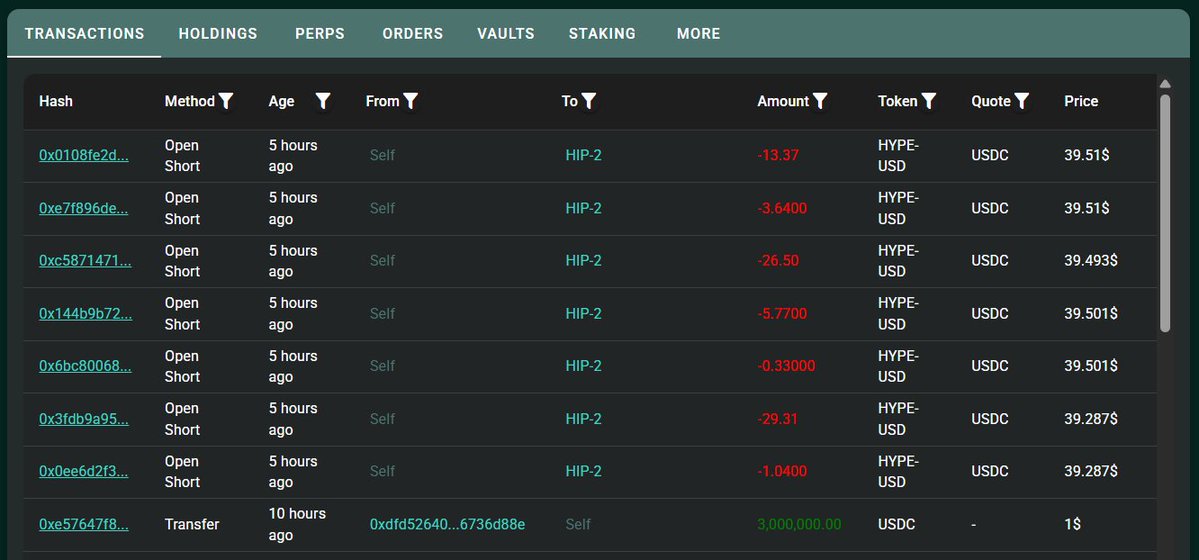Open transfer transaction 0xe57647f8...
This screenshot has height=560, width=1199.
click(83, 525)
